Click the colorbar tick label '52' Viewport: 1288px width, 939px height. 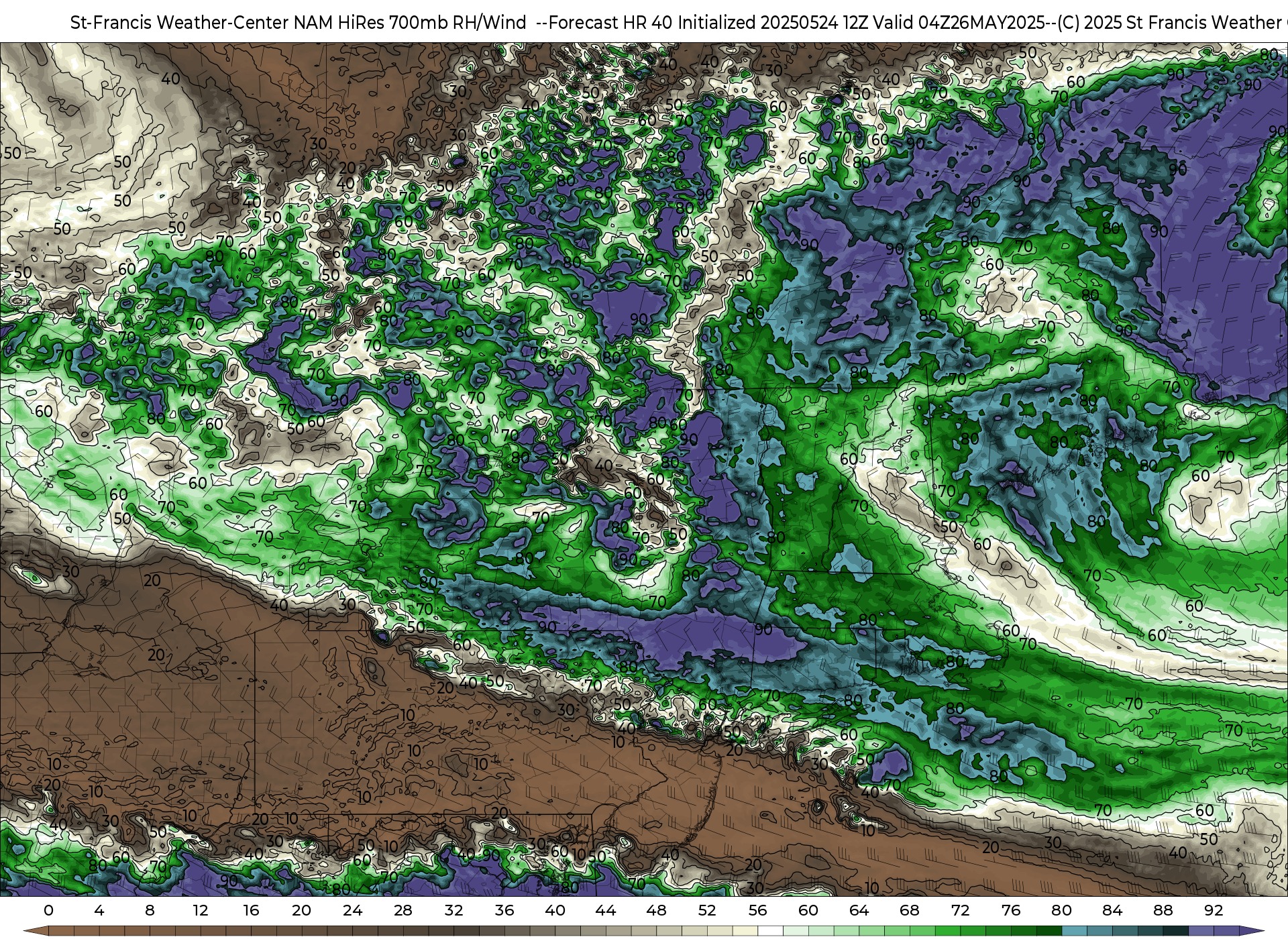707,910
